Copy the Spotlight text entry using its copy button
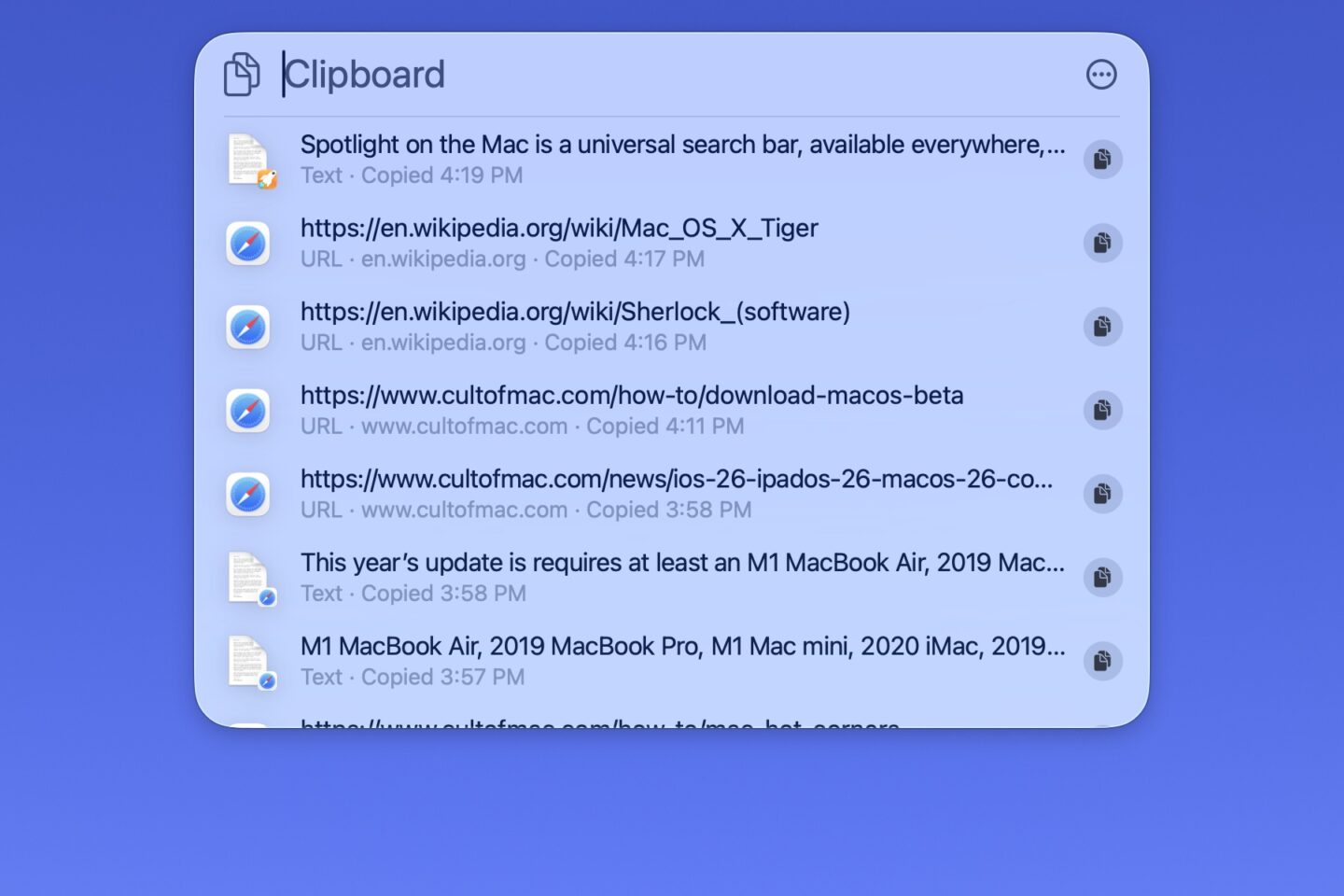Viewport: 1344px width, 896px height. [x=1102, y=160]
